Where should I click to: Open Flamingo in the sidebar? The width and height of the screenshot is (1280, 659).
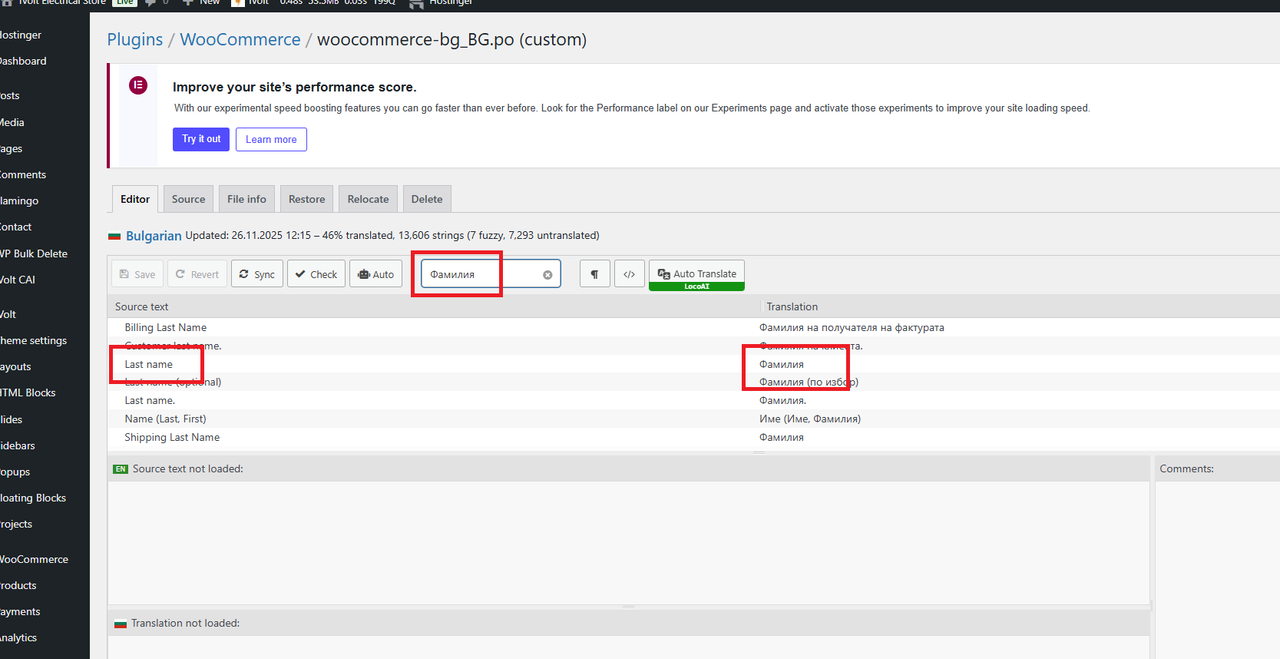pyautogui.click(x=20, y=201)
